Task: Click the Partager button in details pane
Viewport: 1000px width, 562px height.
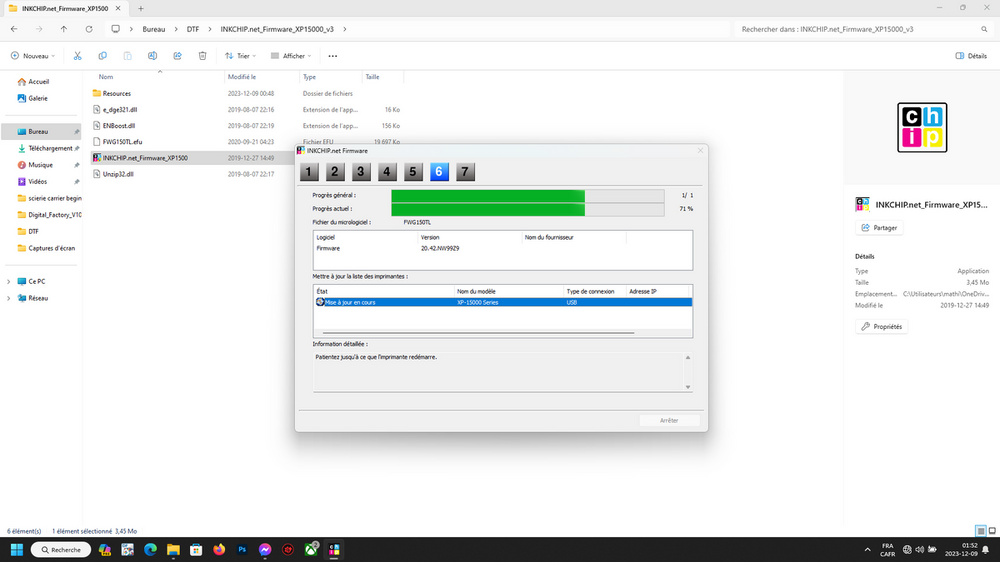Action: [x=880, y=227]
